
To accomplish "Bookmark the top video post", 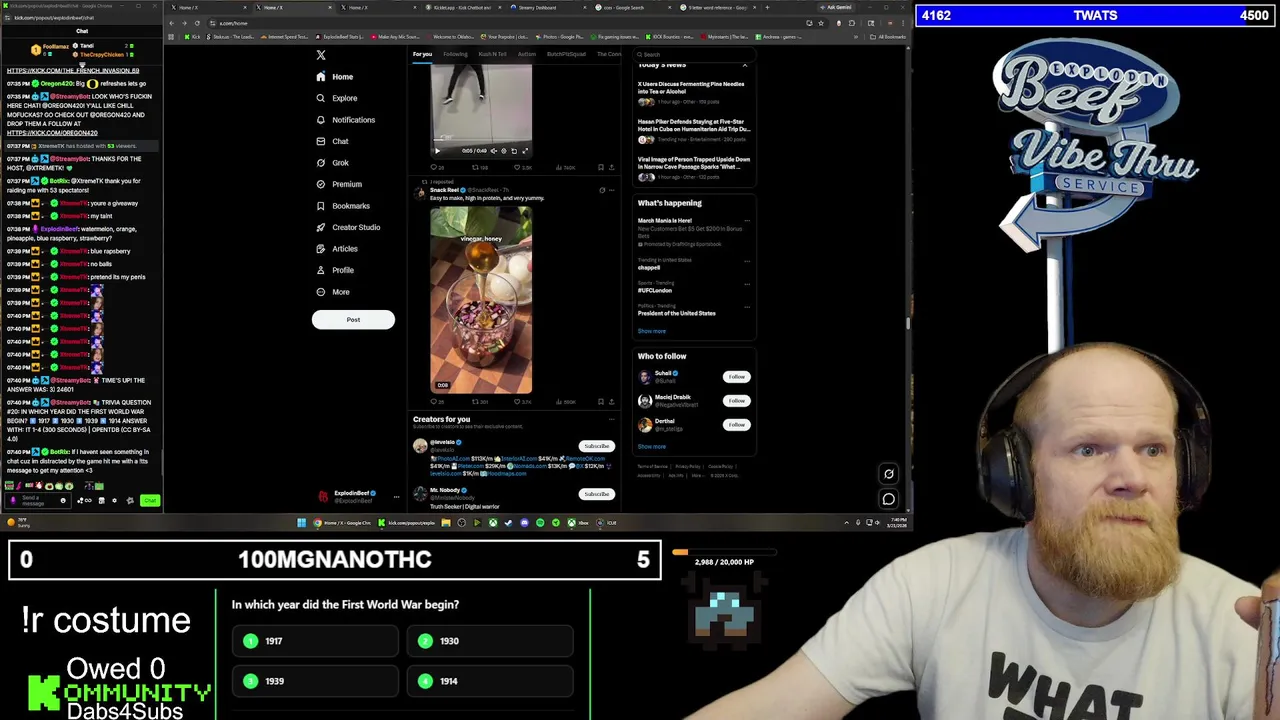I will (600, 167).
